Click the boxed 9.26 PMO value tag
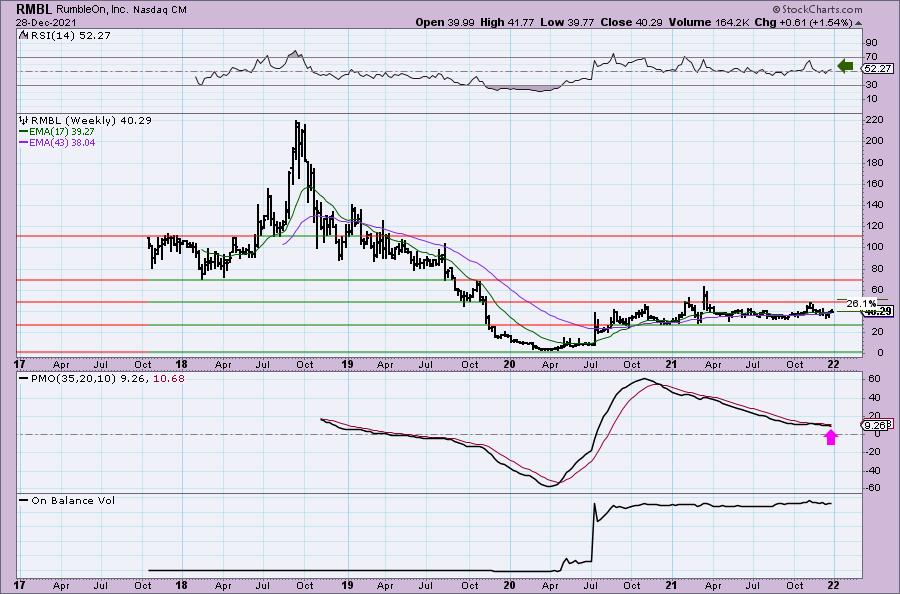 (x=876, y=425)
